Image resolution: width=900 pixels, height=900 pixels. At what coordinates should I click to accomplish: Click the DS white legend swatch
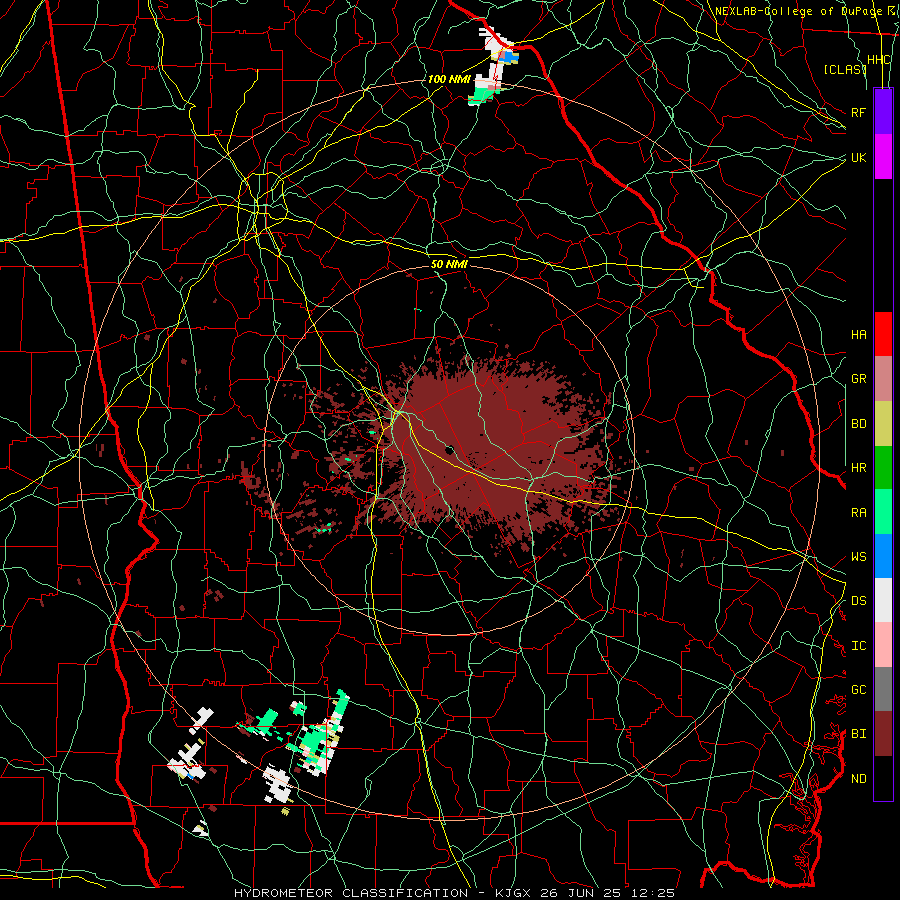point(883,600)
